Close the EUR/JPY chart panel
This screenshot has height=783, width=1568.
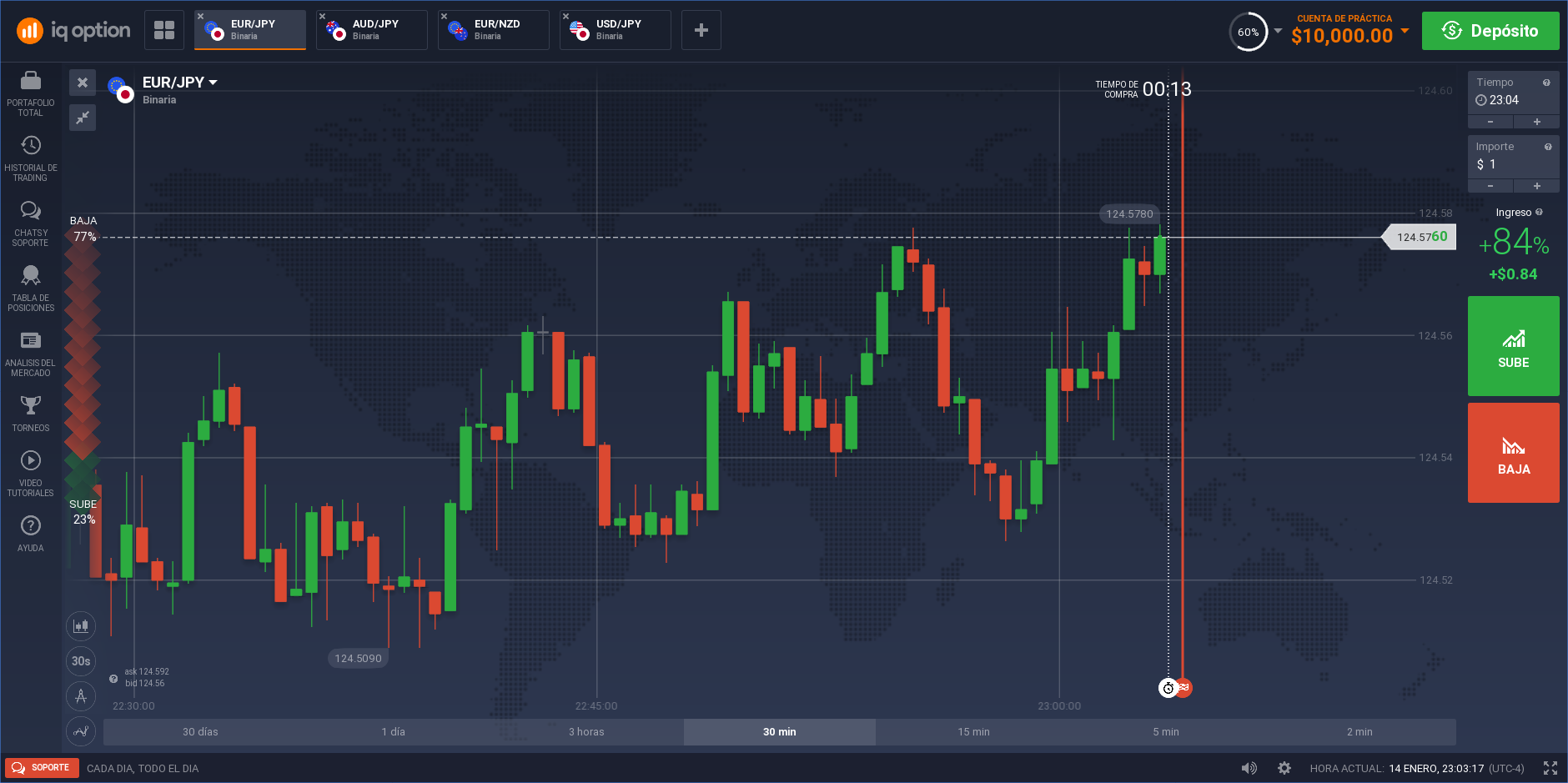pos(83,83)
